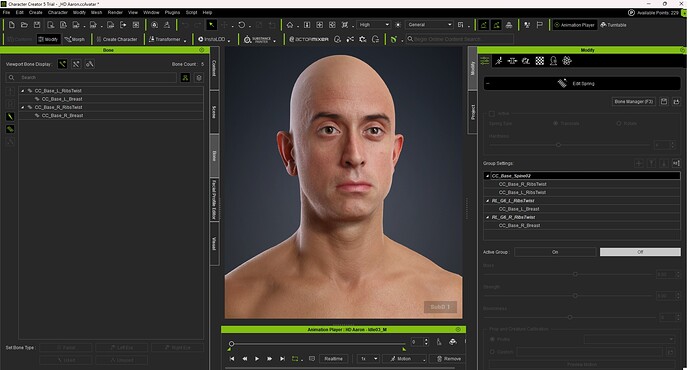Image resolution: width=690 pixels, height=370 pixels.
Task: Click the animation timeline playhead handle
Action: (x=231, y=344)
